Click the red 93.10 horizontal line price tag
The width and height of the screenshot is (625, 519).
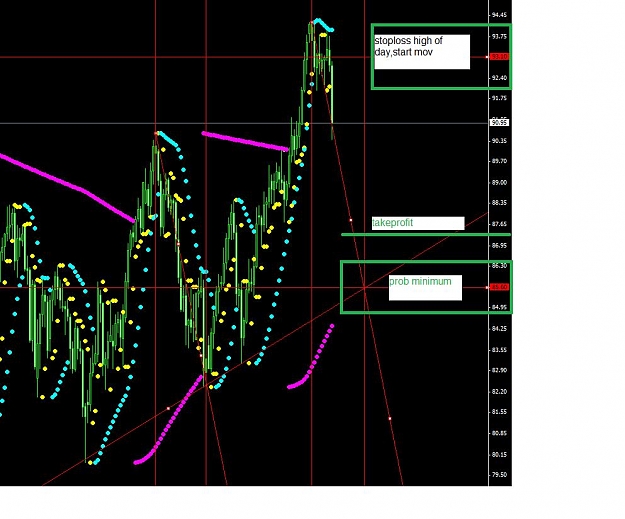499,57
